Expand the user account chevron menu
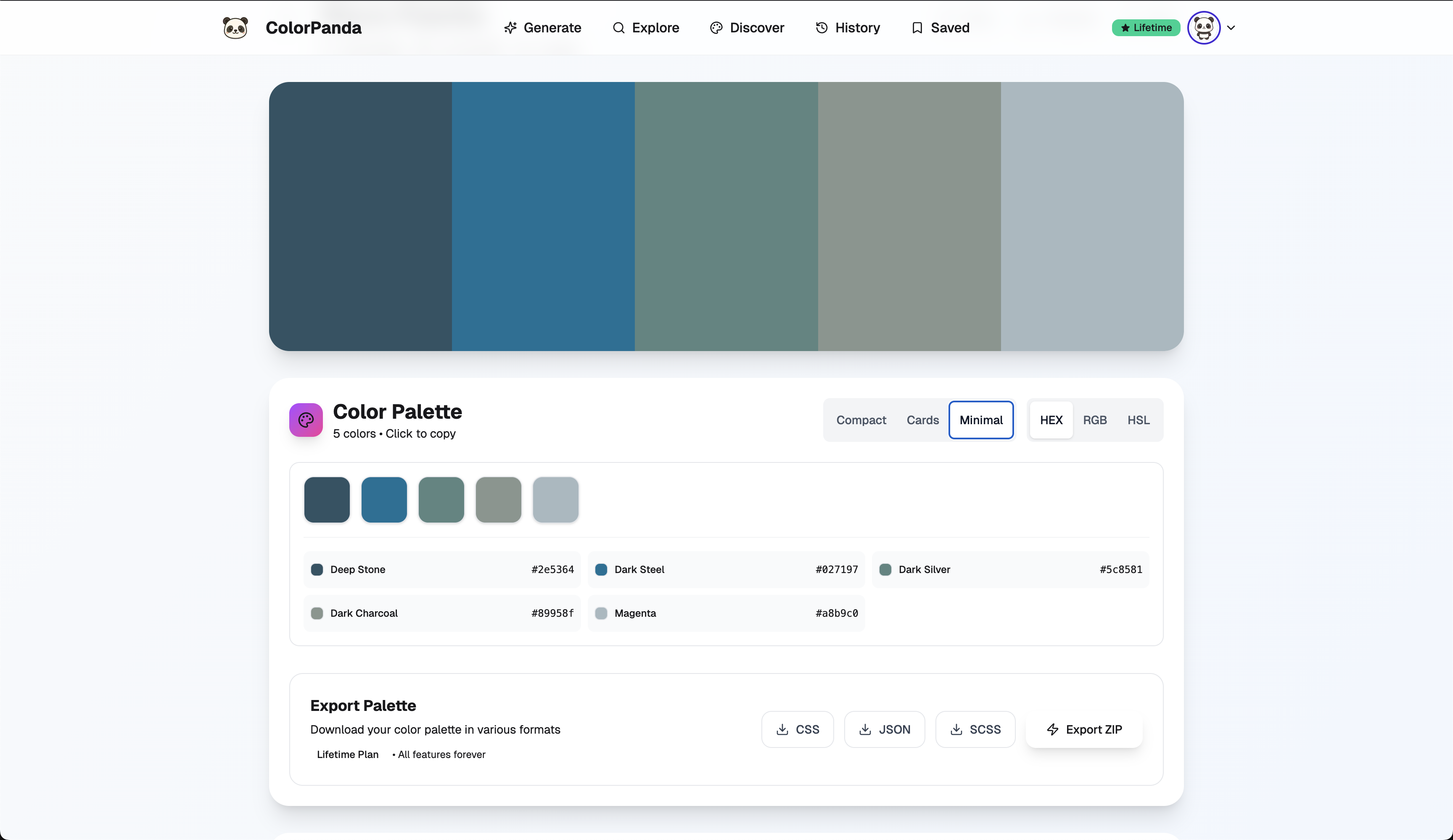1453x840 pixels. pyautogui.click(x=1231, y=27)
